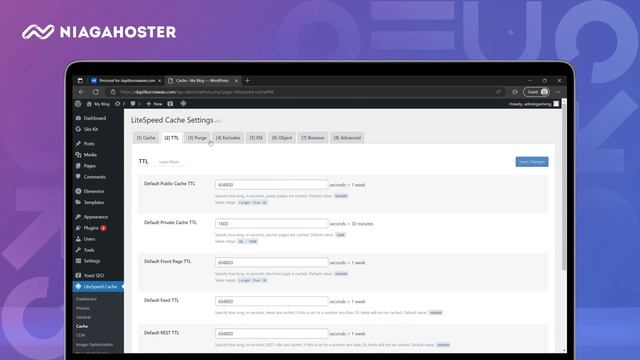Viewport: 640px width, 360px height.
Task: Open the LiteSpeed Presets submenu link
Action: [x=82, y=308]
